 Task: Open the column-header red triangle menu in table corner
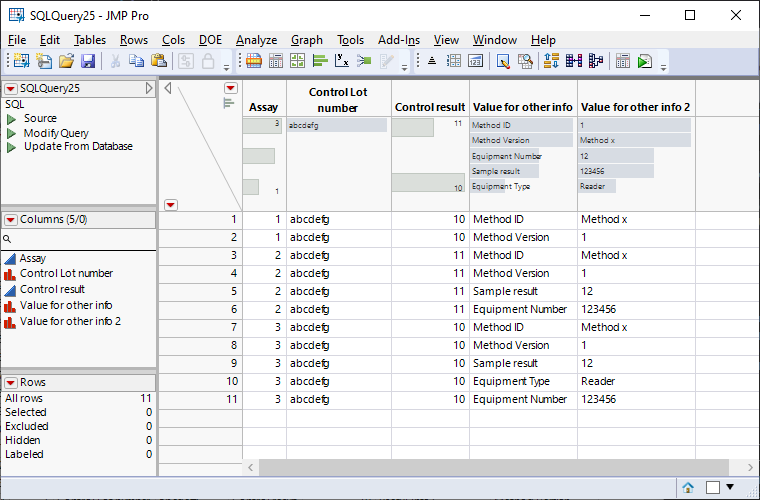tap(231, 88)
